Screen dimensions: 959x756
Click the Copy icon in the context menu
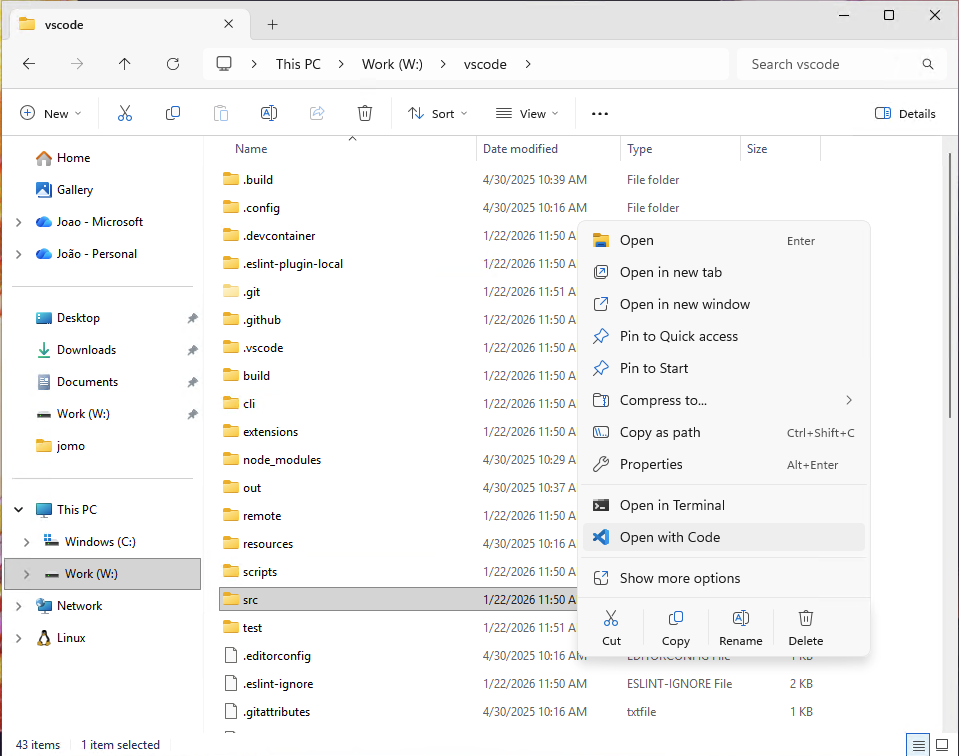pyautogui.click(x=675, y=627)
